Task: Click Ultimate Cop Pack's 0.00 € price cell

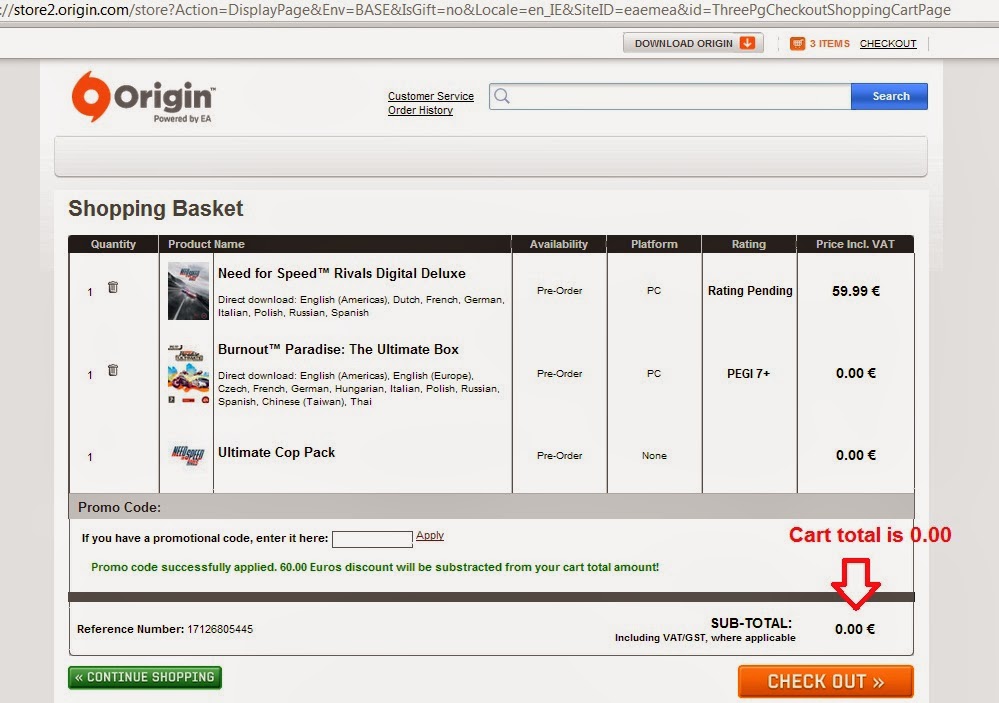Action: 856,455
